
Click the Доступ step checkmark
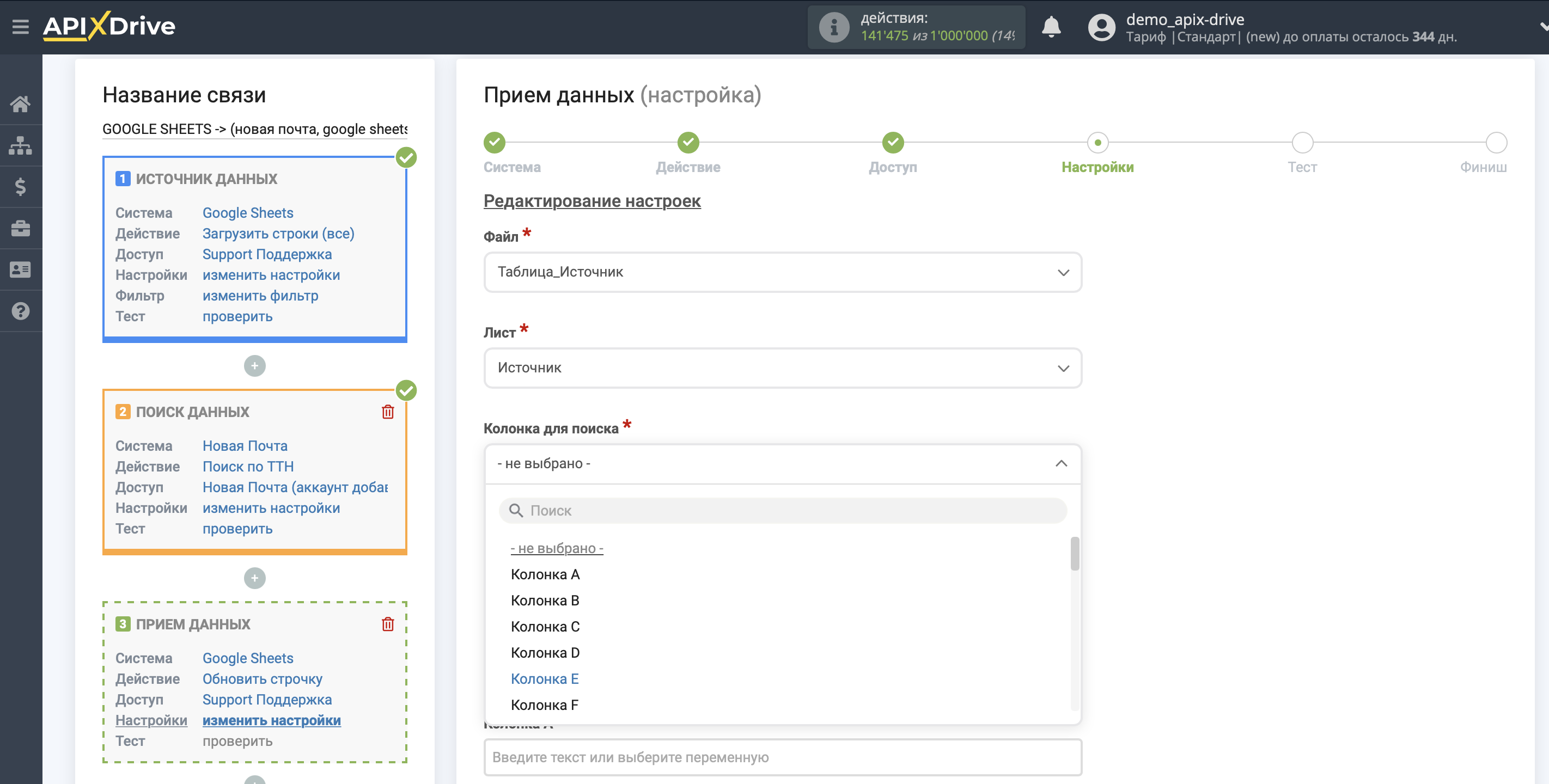coord(893,143)
